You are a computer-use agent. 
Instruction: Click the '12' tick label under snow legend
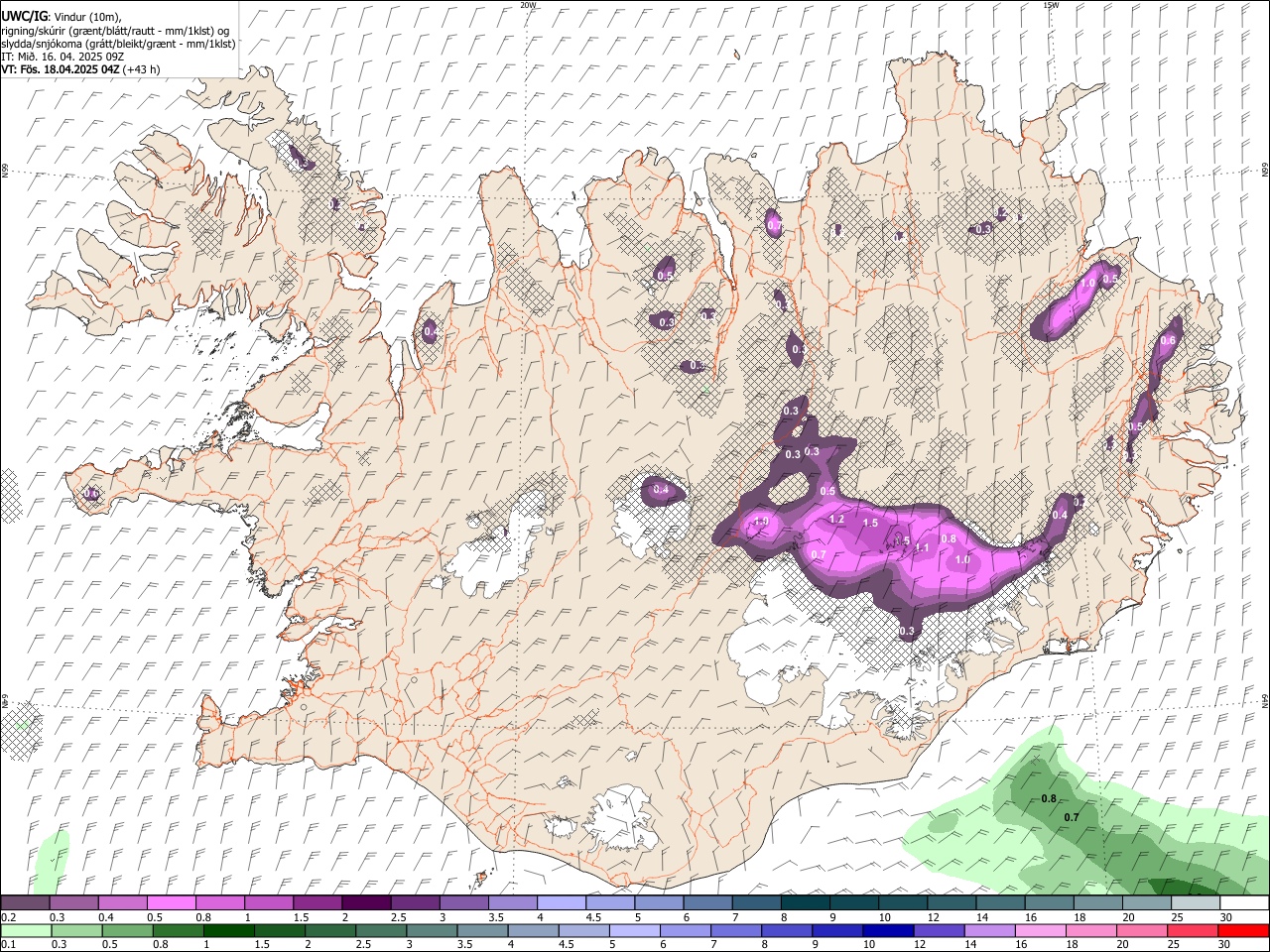click(x=934, y=917)
